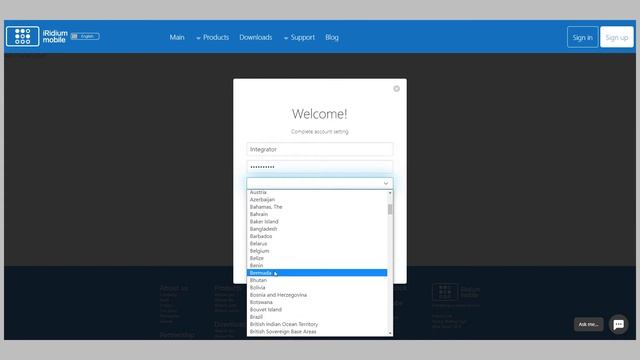This screenshot has width=640, height=360.
Task: Go to the Main page
Action: [177, 37]
